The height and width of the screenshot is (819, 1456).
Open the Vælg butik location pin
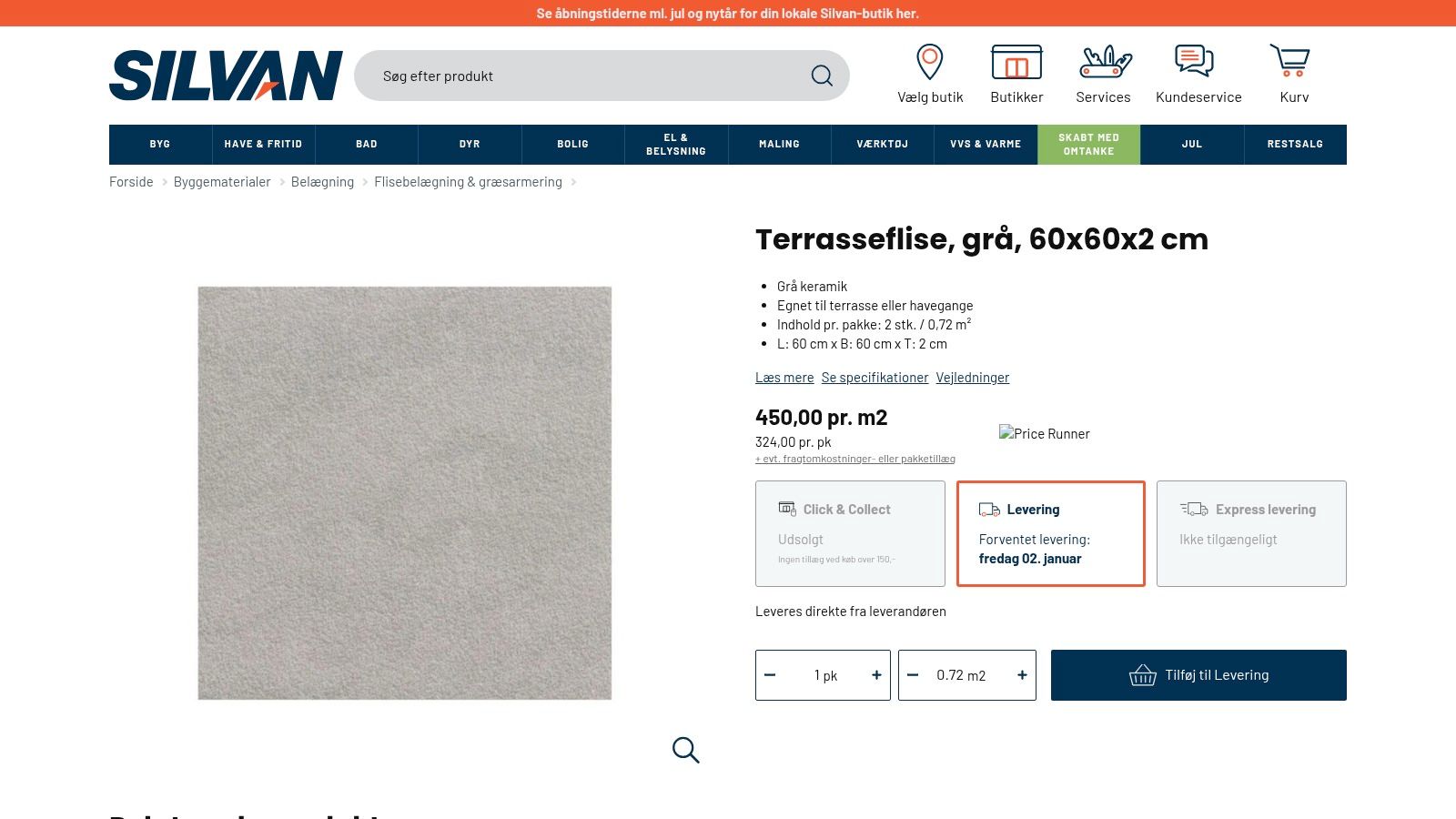pos(929,62)
